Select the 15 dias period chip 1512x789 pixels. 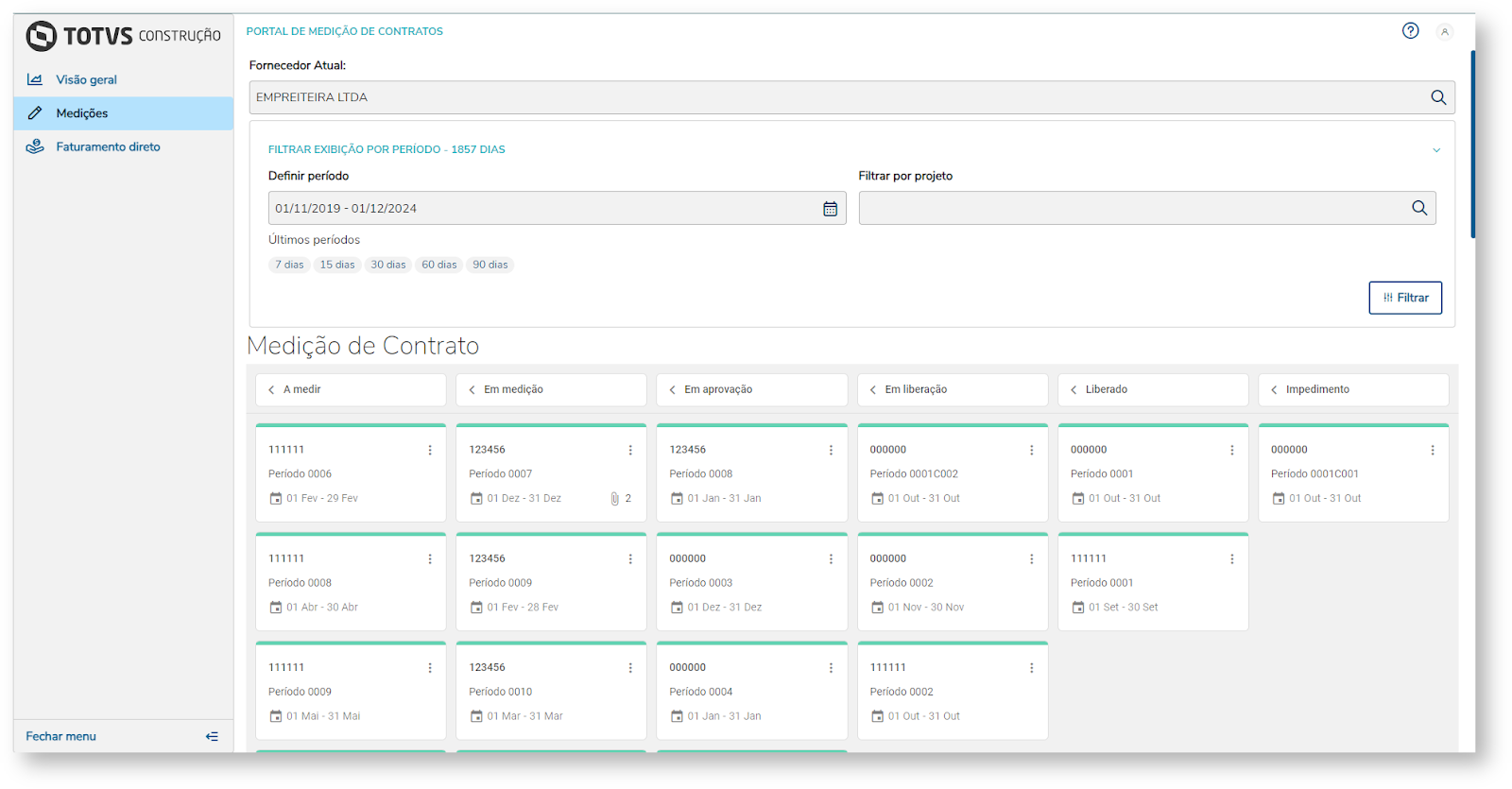point(337,266)
